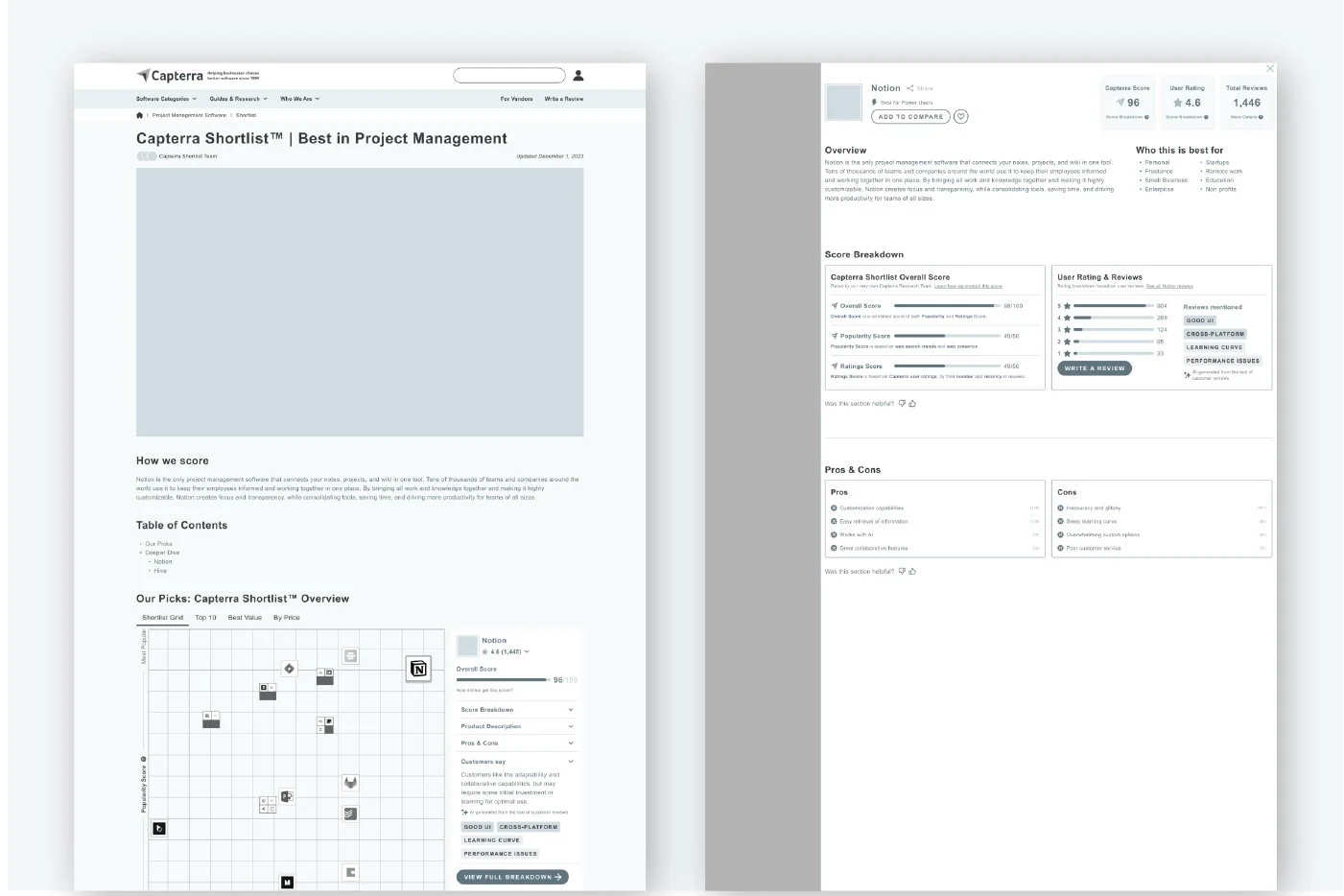Click the info icon on the Popularity Score axis
Image resolution: width=1344 pixels, height=896 pixels.
tap(144, 759)
